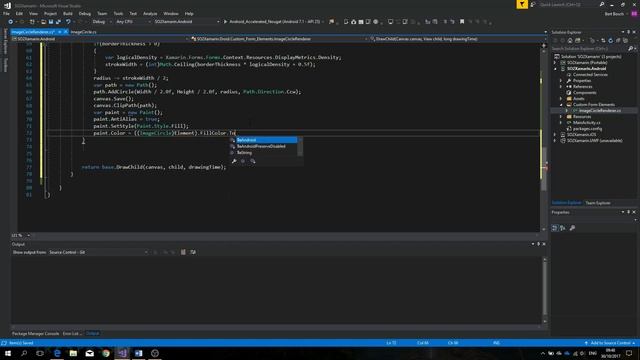Click the Save All toolbar icon
The image size is (640, 360).
tap(58, 22)
